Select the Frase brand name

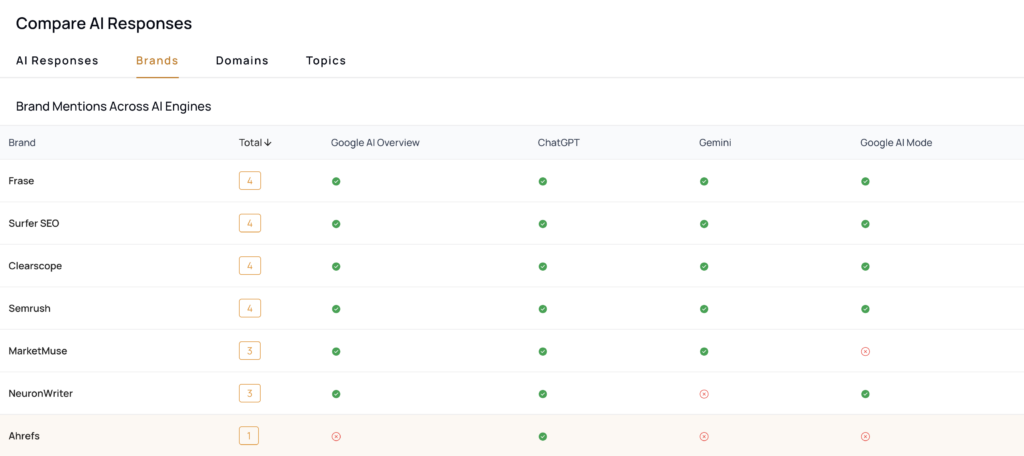tap(21, 181)
